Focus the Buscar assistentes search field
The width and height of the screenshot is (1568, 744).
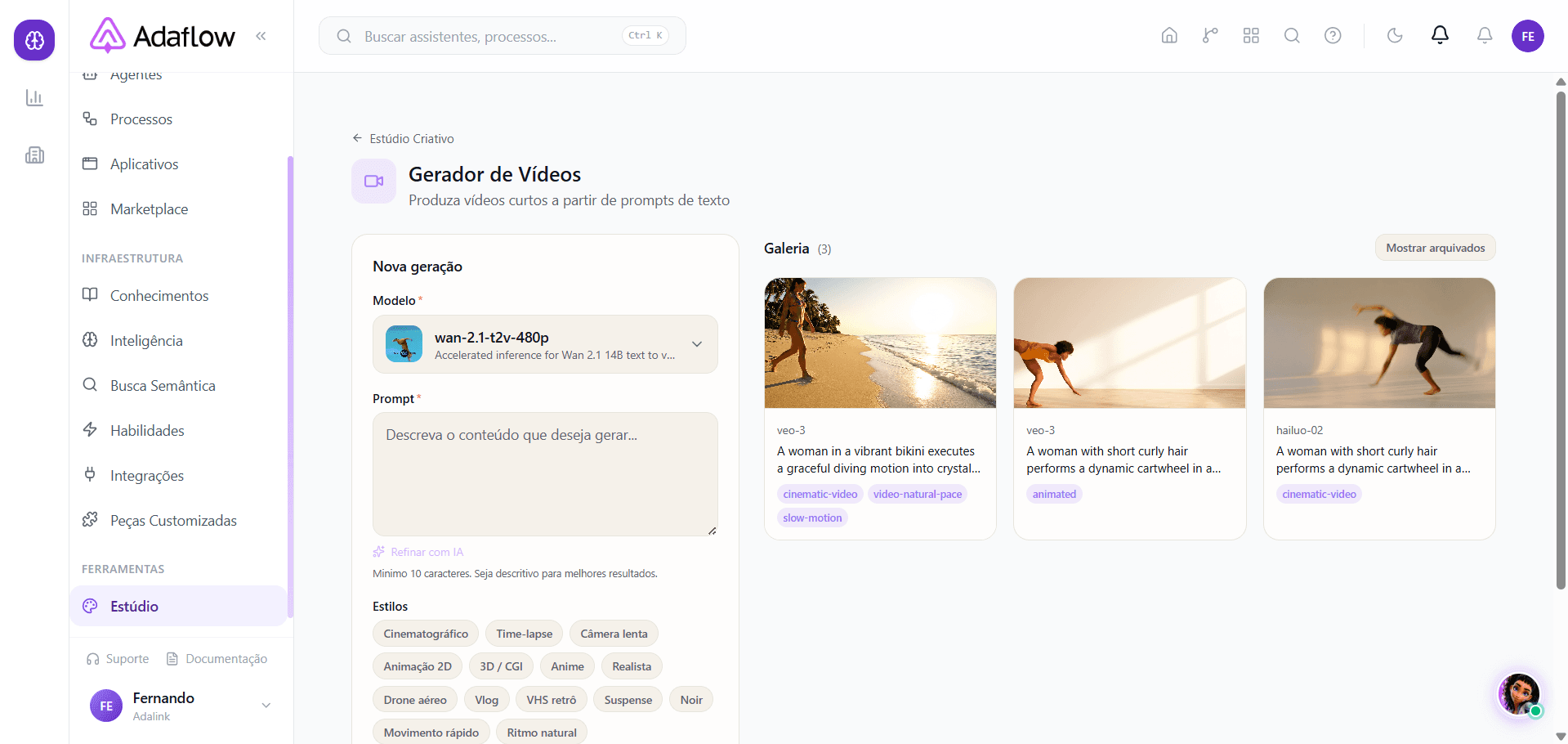click(502, 36)
